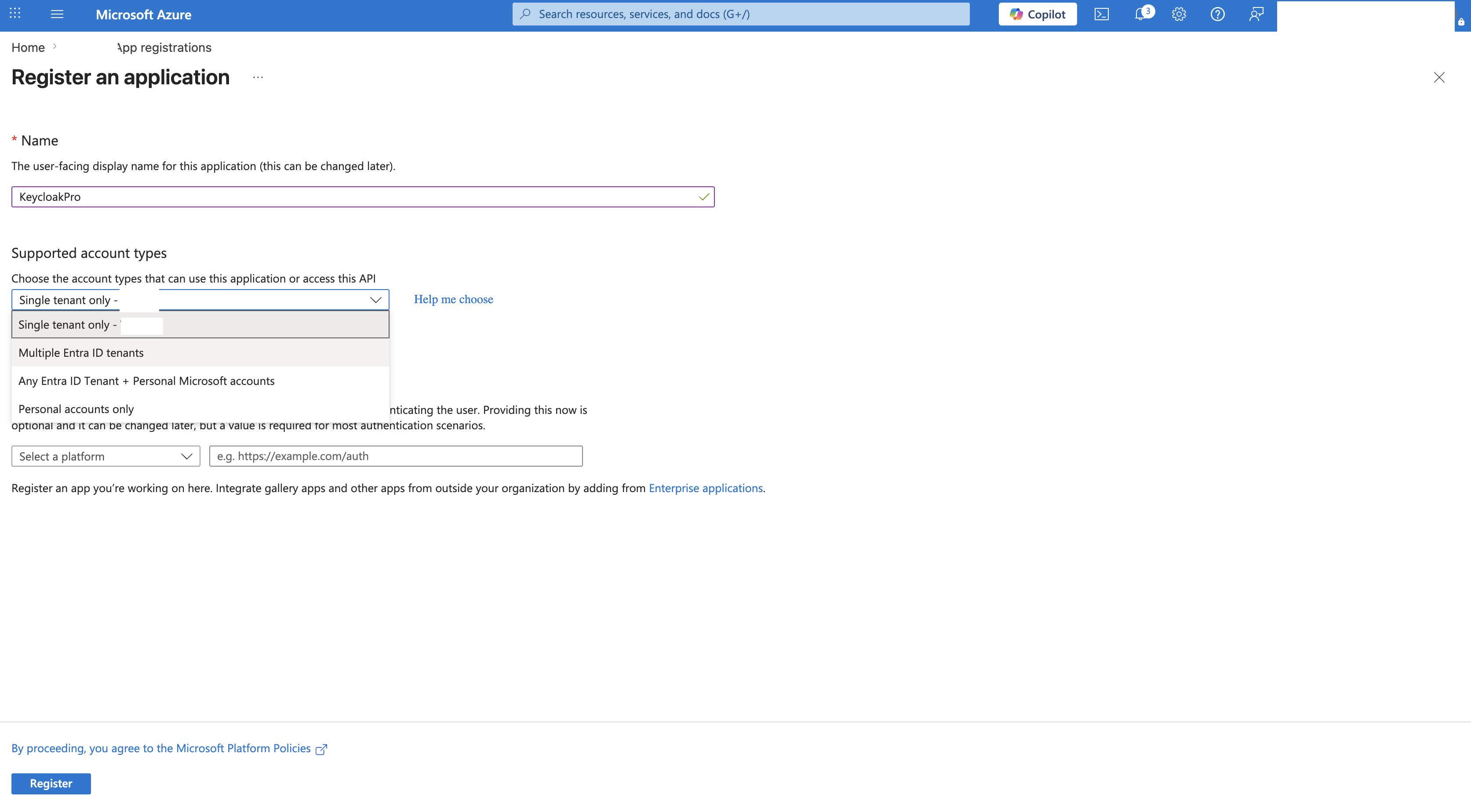Go to Microsoft Azure home logo
The image size is (1471, 812).
[143, 15]
